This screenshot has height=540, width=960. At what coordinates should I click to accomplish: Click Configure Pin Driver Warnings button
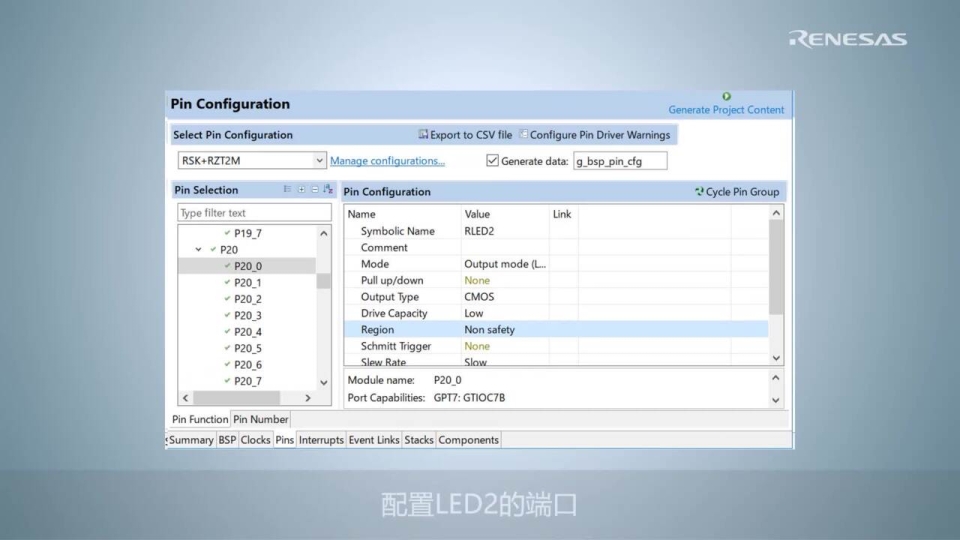click(594, 135)
